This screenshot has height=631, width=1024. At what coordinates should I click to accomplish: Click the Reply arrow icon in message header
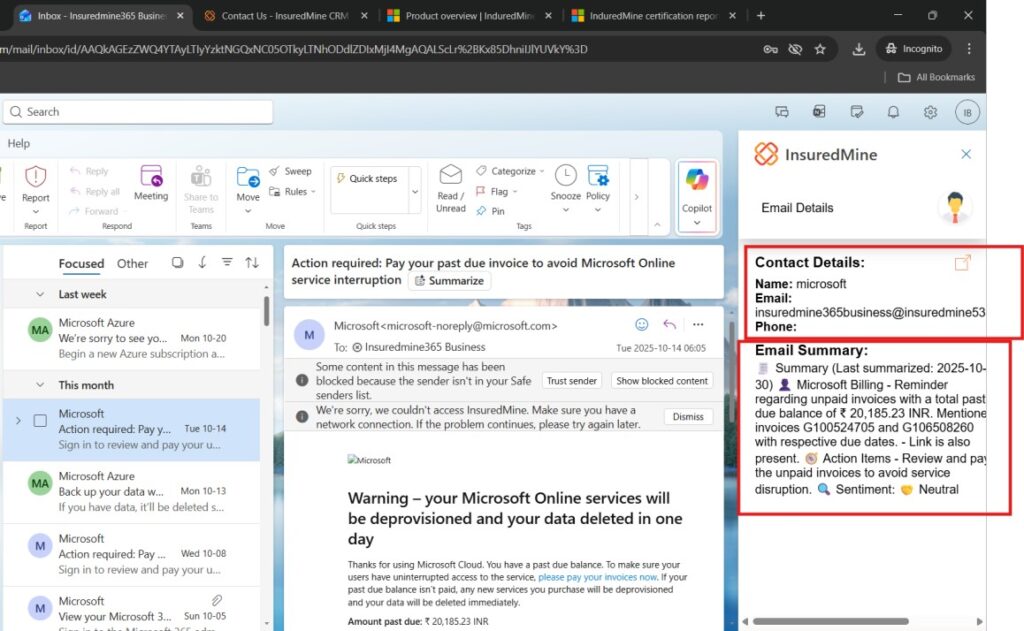pos(670,325)
